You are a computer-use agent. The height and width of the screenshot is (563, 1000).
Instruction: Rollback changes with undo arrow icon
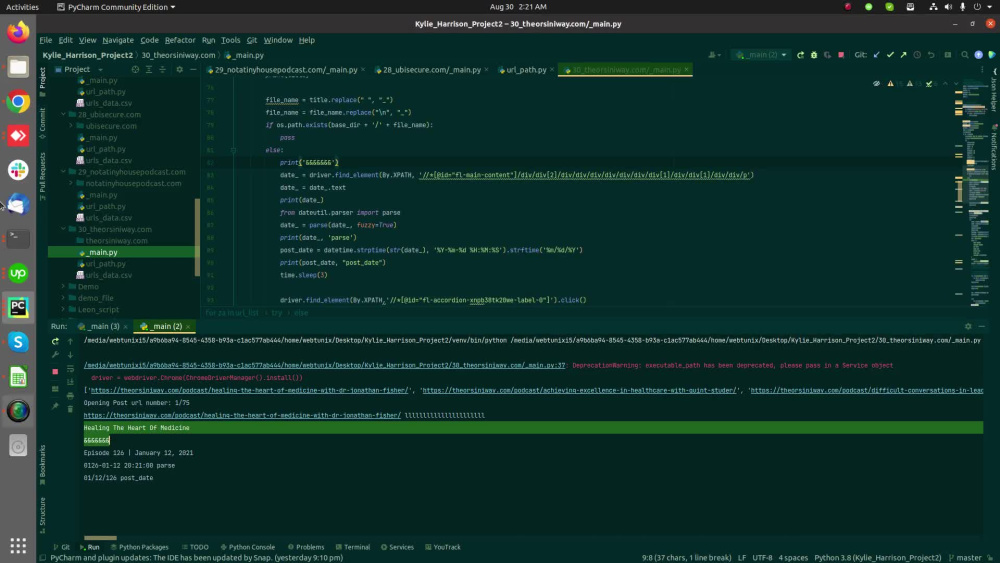tap(931, 55)
